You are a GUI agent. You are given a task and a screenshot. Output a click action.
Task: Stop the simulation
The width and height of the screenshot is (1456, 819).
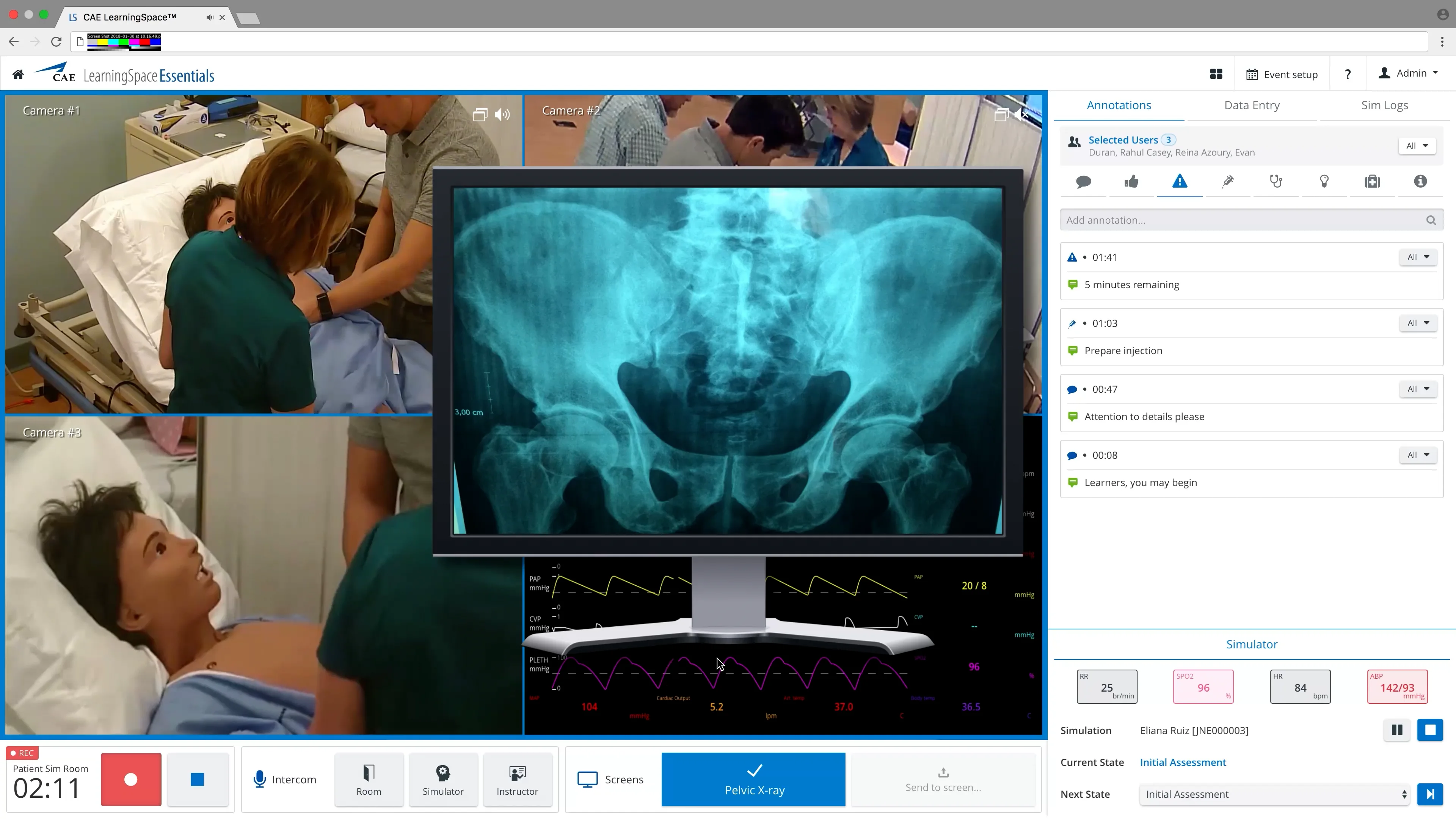tap(1430, 730)
